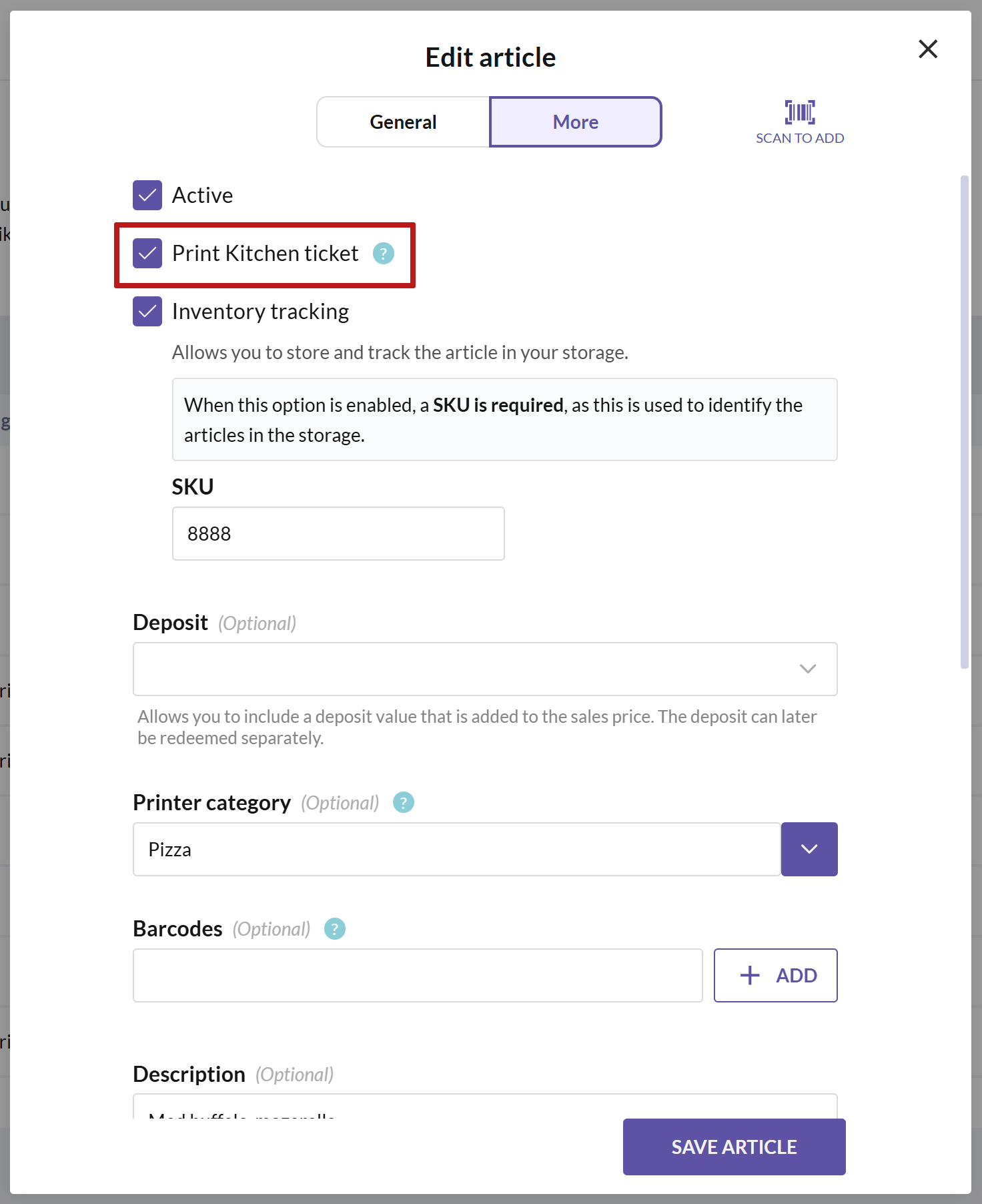Focus the SKU input field
The image size is (982, 1204).
338,533
